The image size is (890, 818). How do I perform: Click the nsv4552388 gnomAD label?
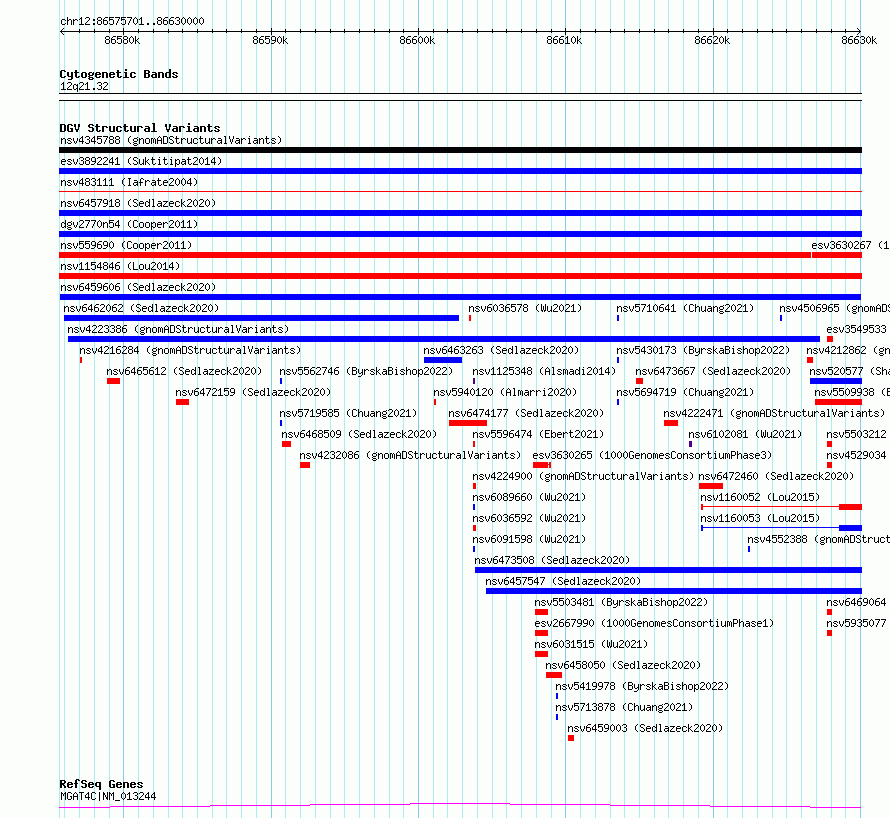[818, 539]
